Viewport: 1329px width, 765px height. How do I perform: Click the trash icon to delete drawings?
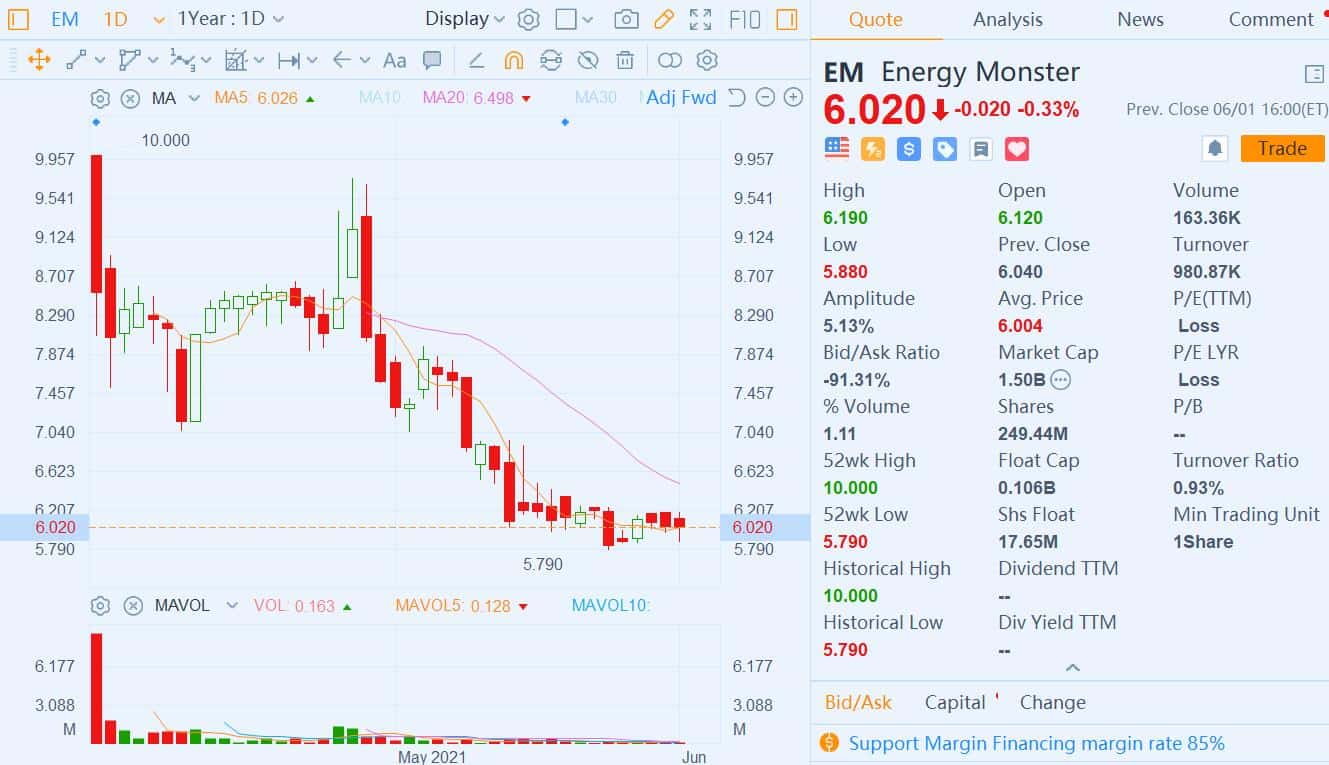[x=625, y=60]
